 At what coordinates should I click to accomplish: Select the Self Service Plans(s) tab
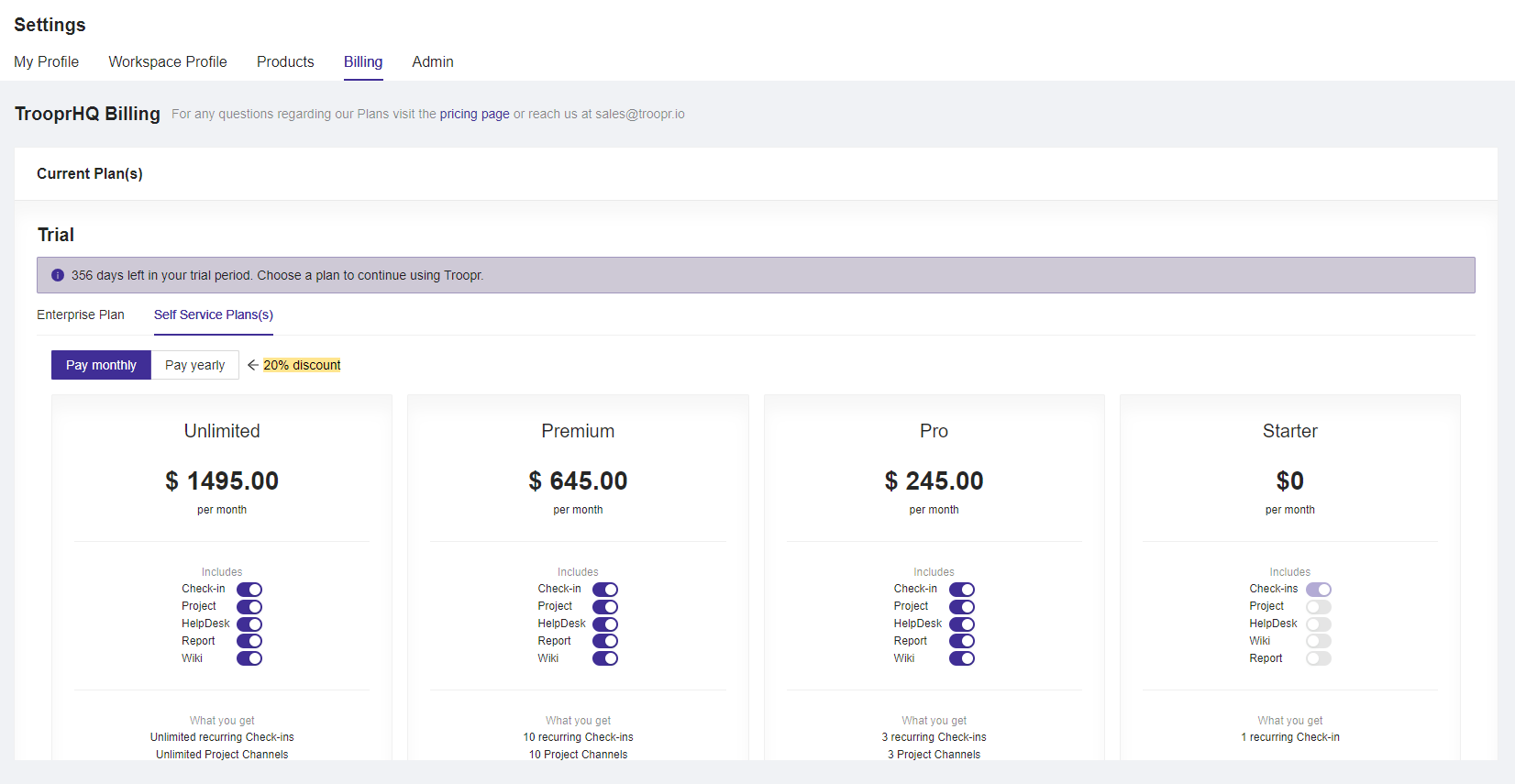tap(214, 315)
